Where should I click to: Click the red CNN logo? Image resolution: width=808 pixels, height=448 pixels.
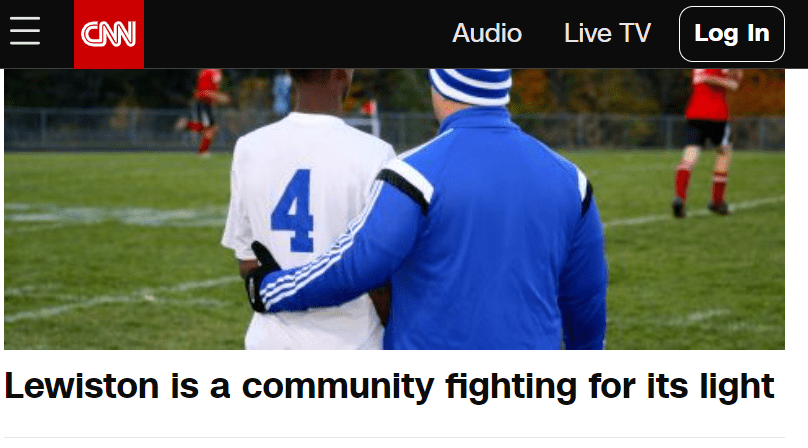point(109,34)
